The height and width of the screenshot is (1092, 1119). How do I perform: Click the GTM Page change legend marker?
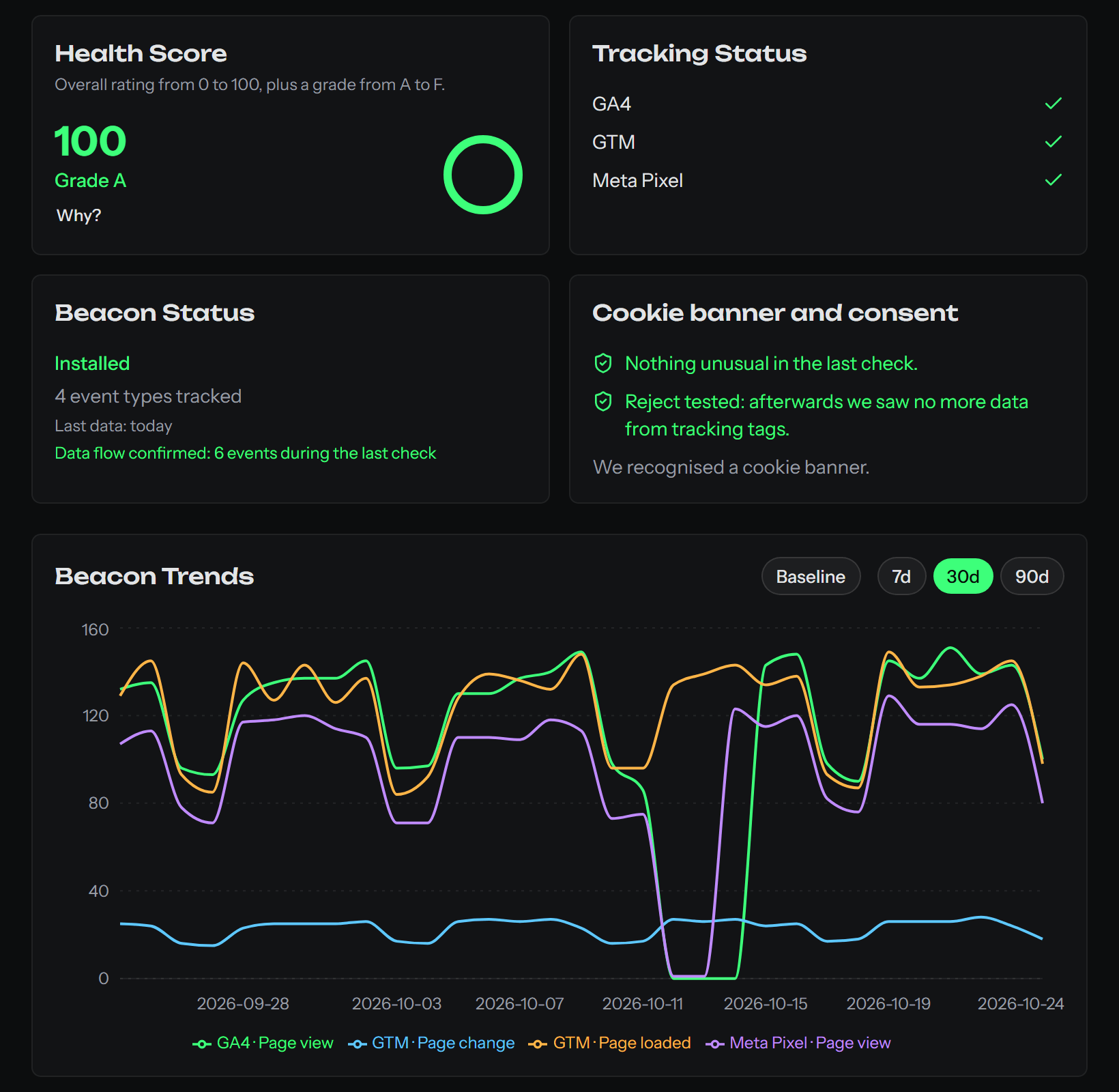click(357, 1044)
